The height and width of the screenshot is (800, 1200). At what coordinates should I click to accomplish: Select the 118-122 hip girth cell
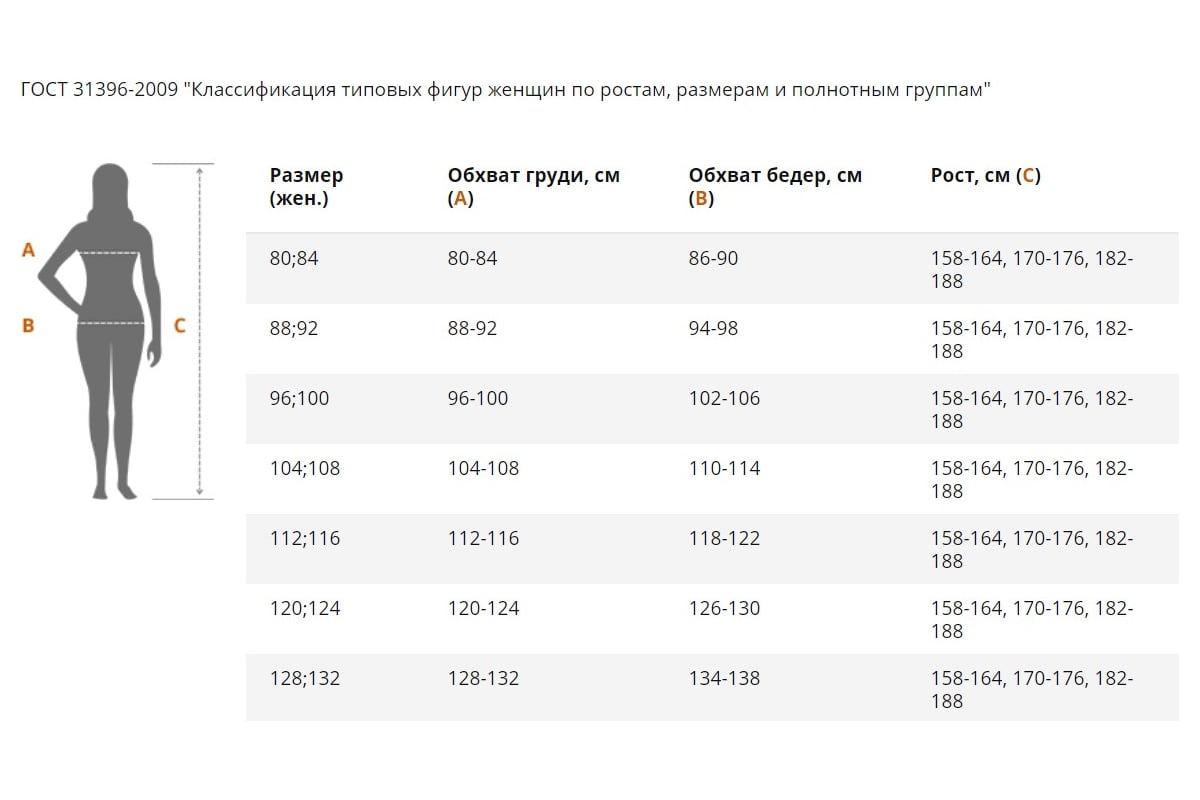(x=724, y=539)
